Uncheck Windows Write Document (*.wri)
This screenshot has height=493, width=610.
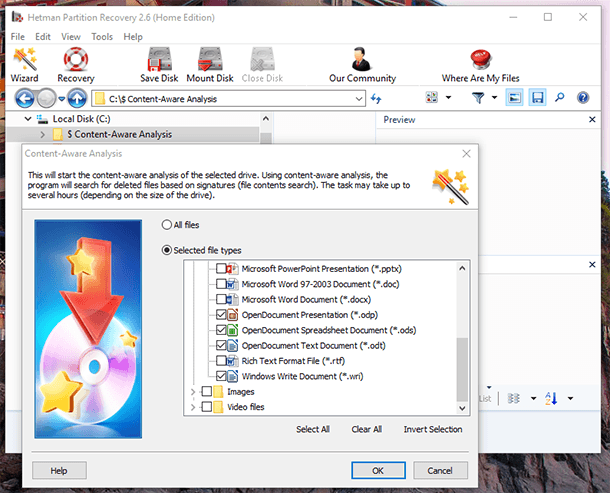221,376
